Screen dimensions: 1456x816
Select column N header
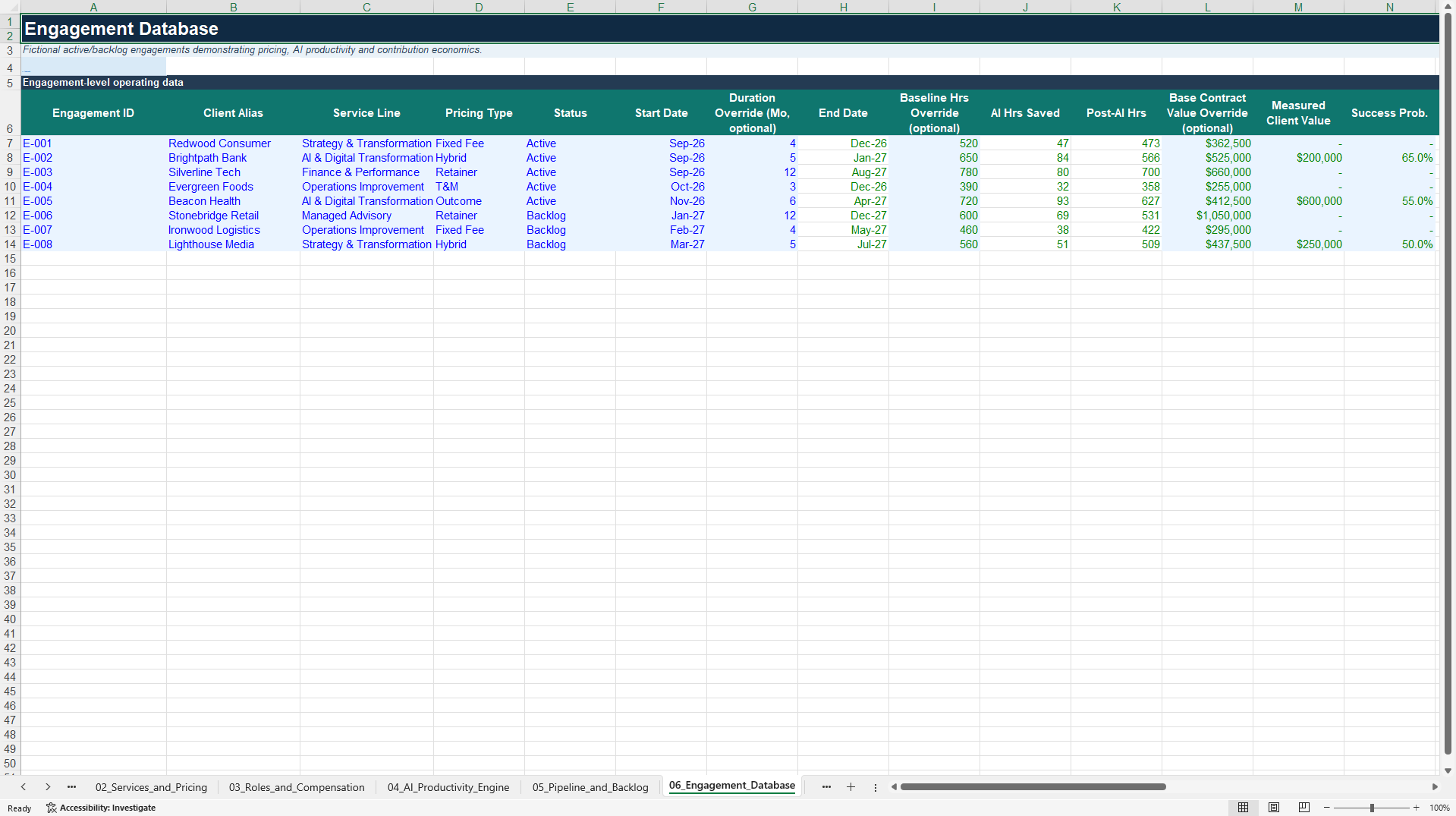click(1390, 7)
